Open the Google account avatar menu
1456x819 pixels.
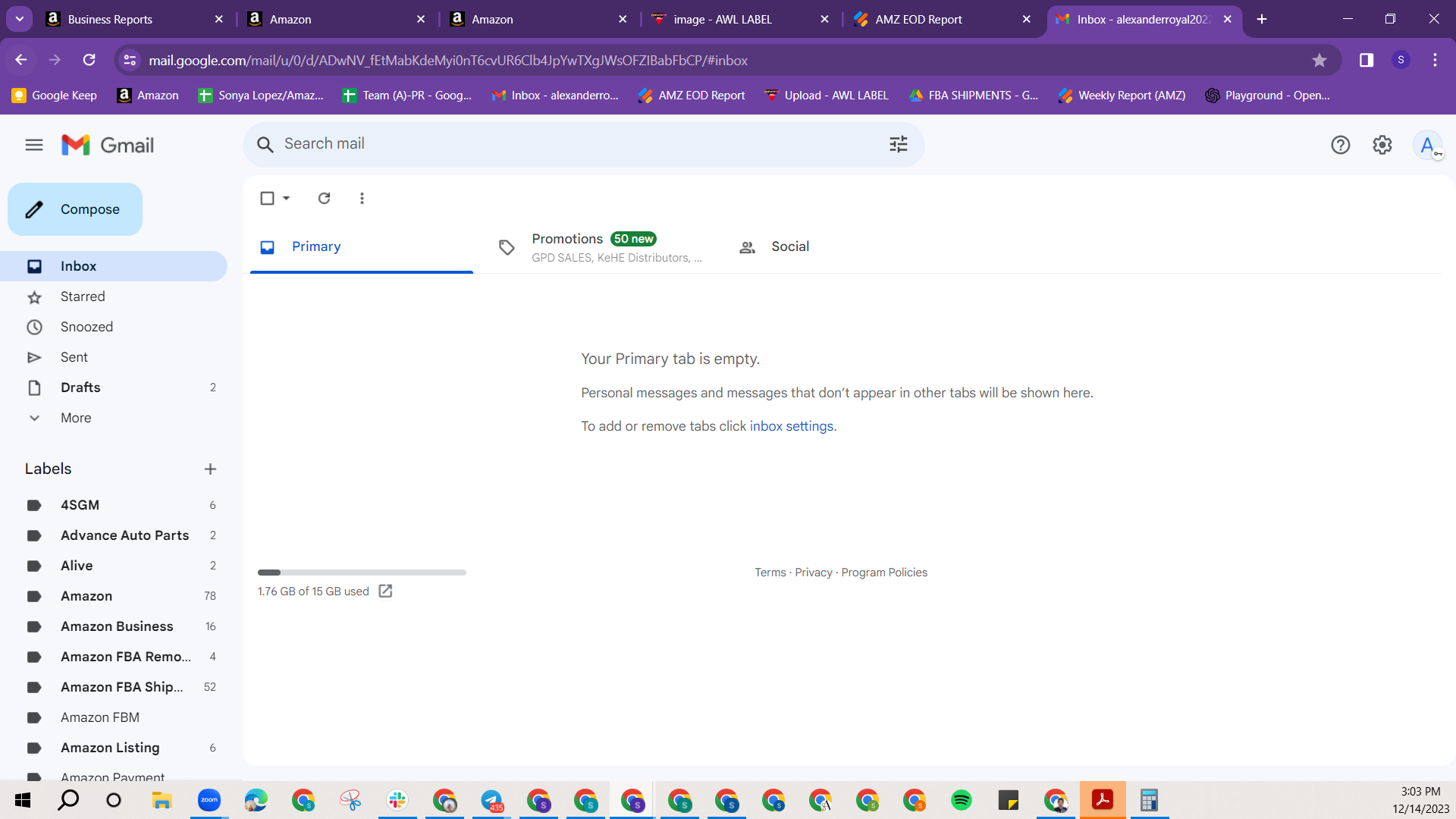coord(1428,145)
